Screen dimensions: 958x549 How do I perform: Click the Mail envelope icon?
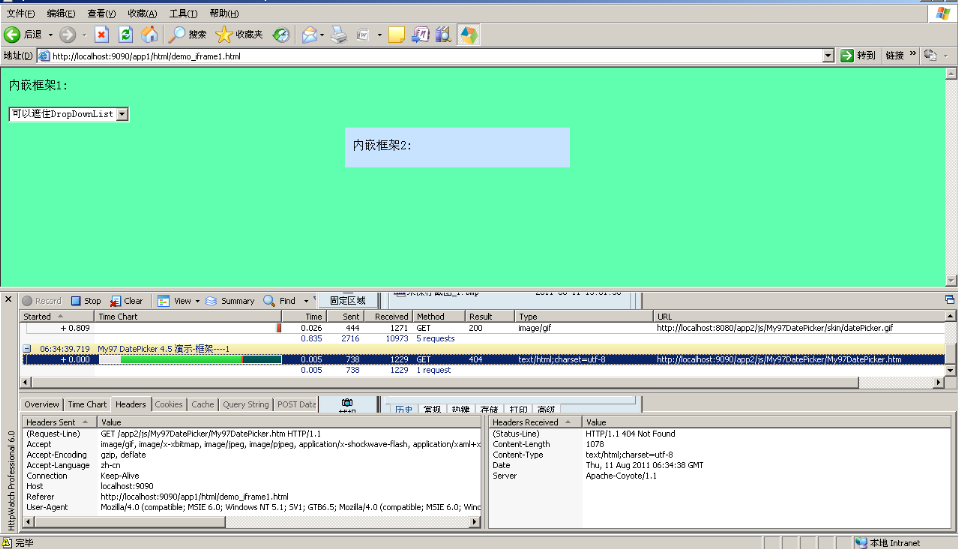coord(310,35)
